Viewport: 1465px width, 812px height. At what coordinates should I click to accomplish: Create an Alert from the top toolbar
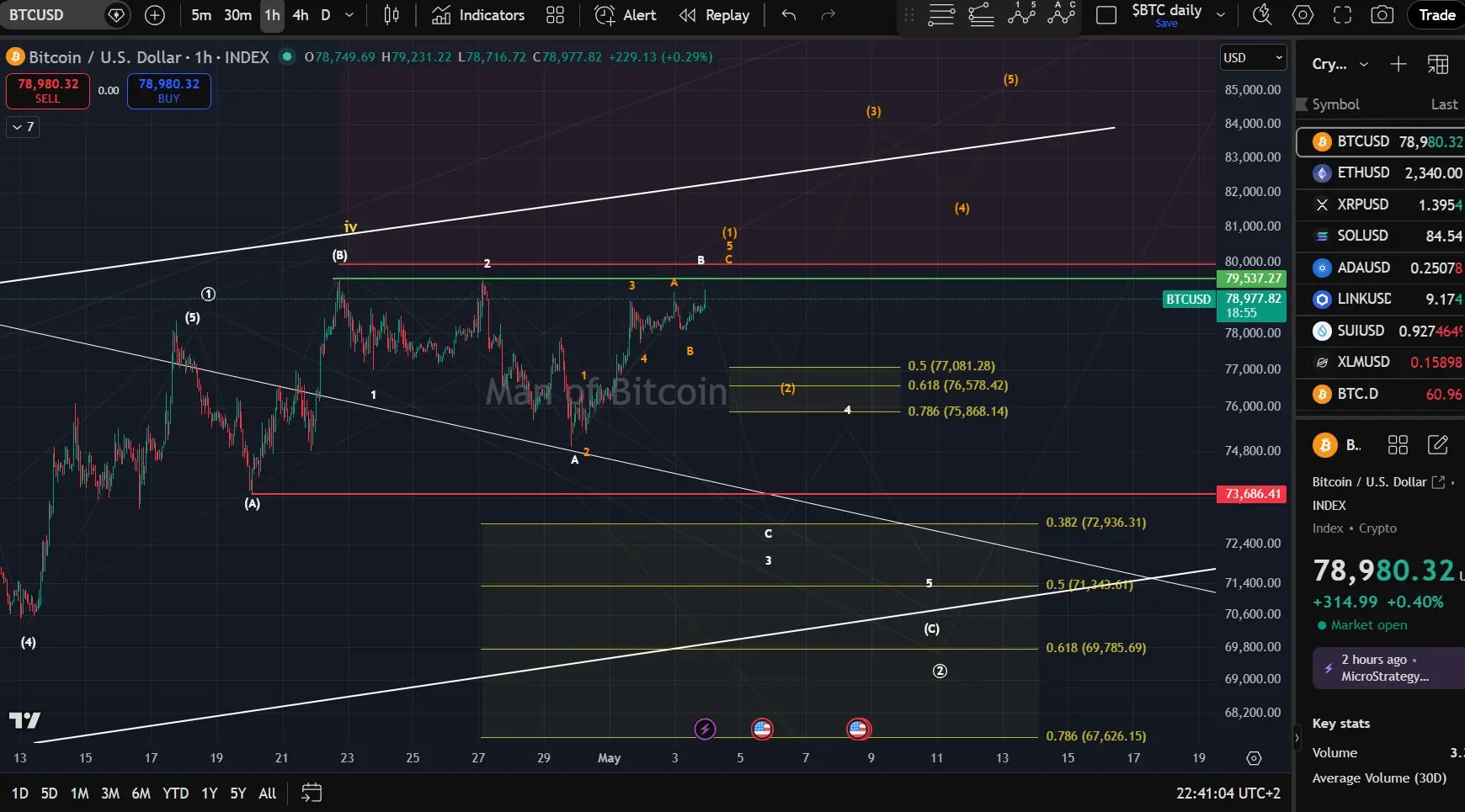pyautogui.click(x=625, y=15)
